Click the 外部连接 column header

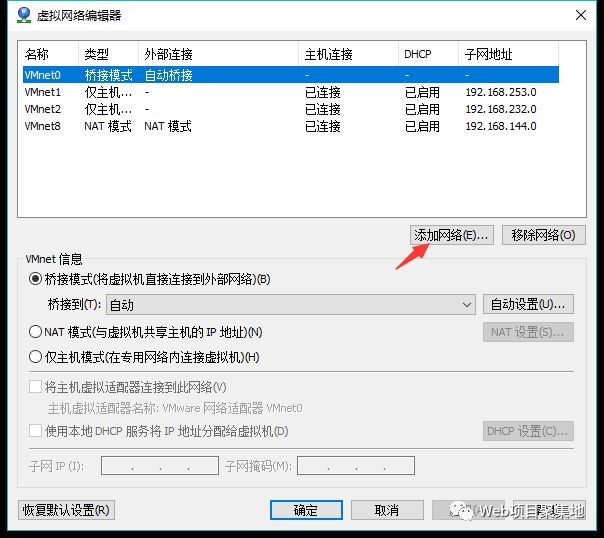click(x=218, y=54)
